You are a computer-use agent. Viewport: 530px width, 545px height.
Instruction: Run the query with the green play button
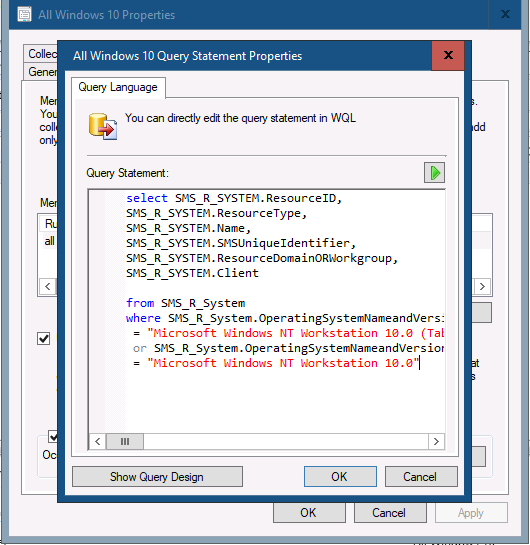click(x=434, y=172)
